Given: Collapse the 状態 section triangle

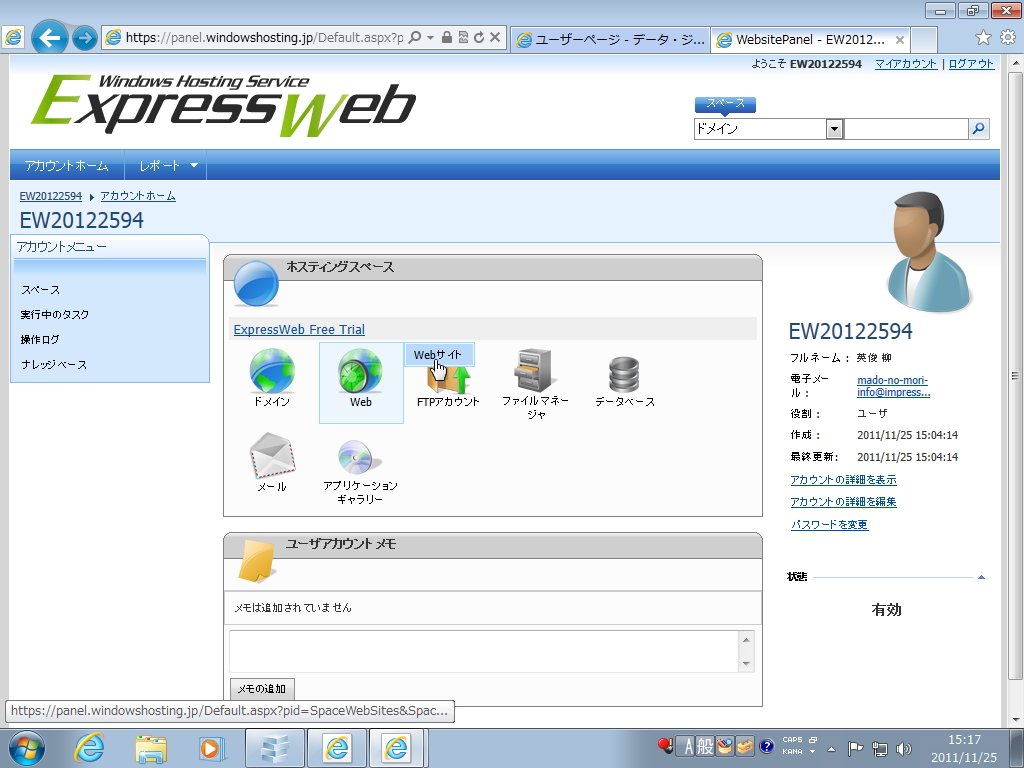Looking at the screenshot, I should (981, 577).
